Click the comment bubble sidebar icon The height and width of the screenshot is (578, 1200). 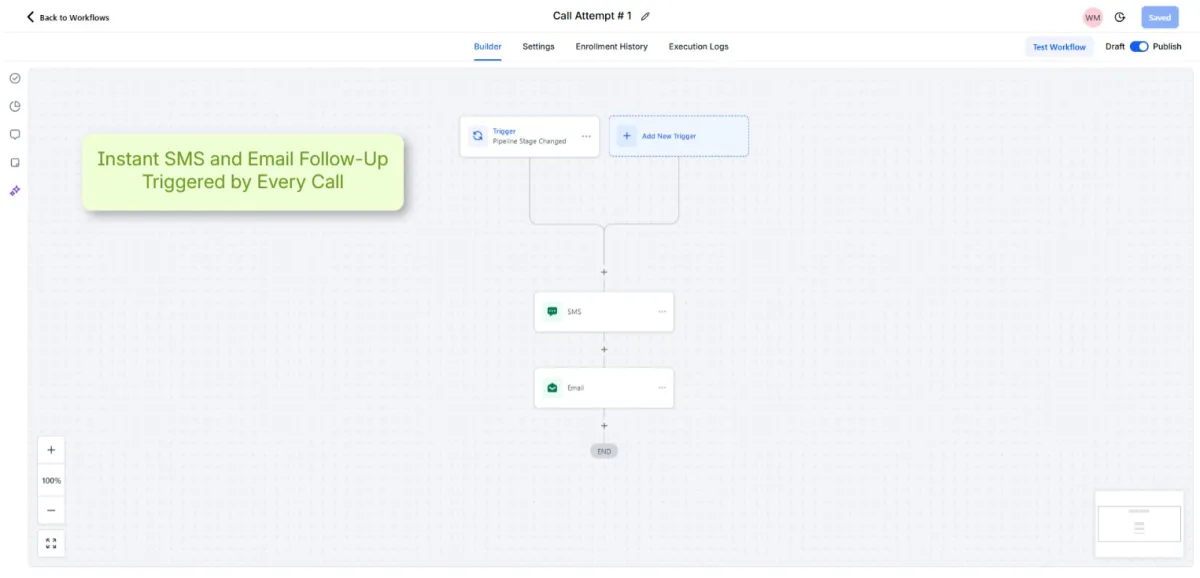coord(15,134)
